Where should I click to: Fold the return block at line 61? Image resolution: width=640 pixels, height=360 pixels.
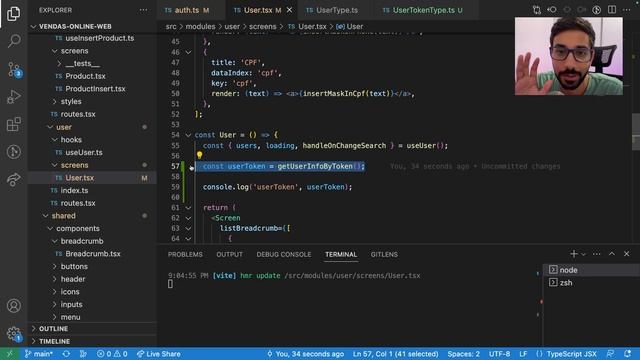pos(188,207)
